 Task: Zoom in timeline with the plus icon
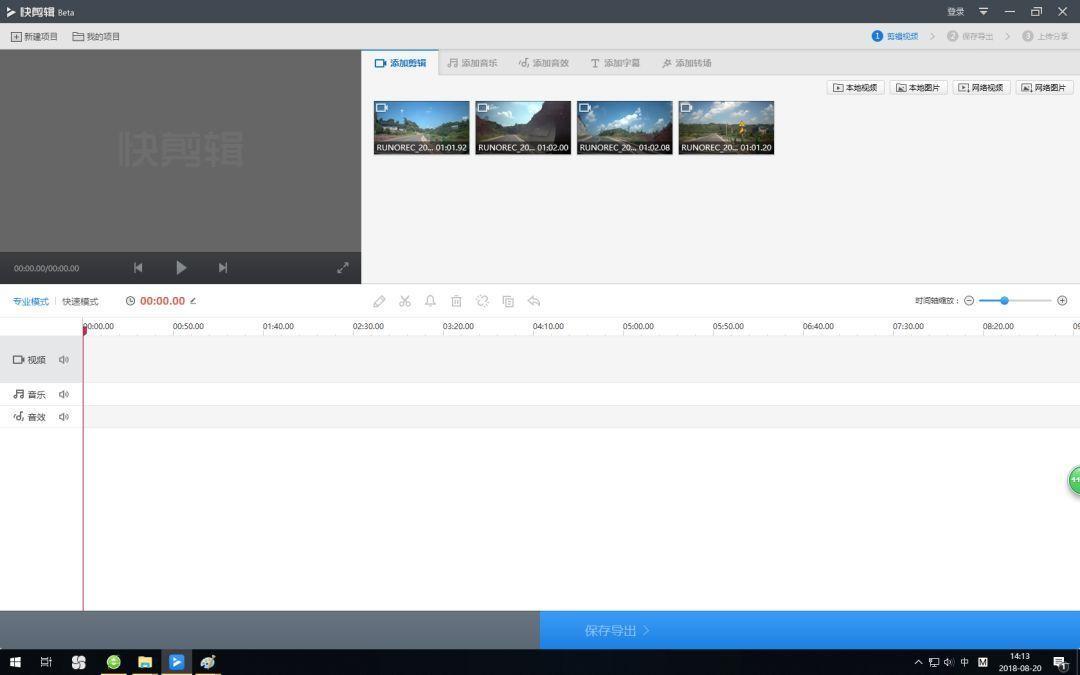[1062, 301]
